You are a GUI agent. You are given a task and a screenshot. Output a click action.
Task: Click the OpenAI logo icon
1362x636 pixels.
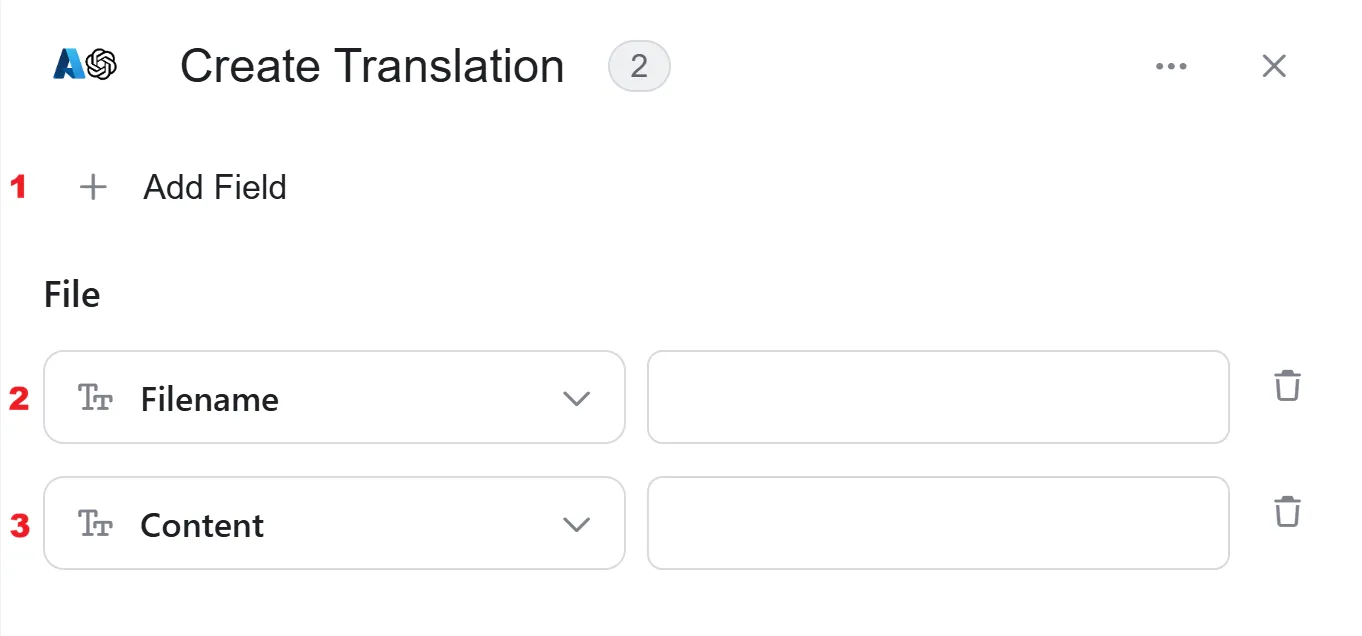click(x=102, y=65)
